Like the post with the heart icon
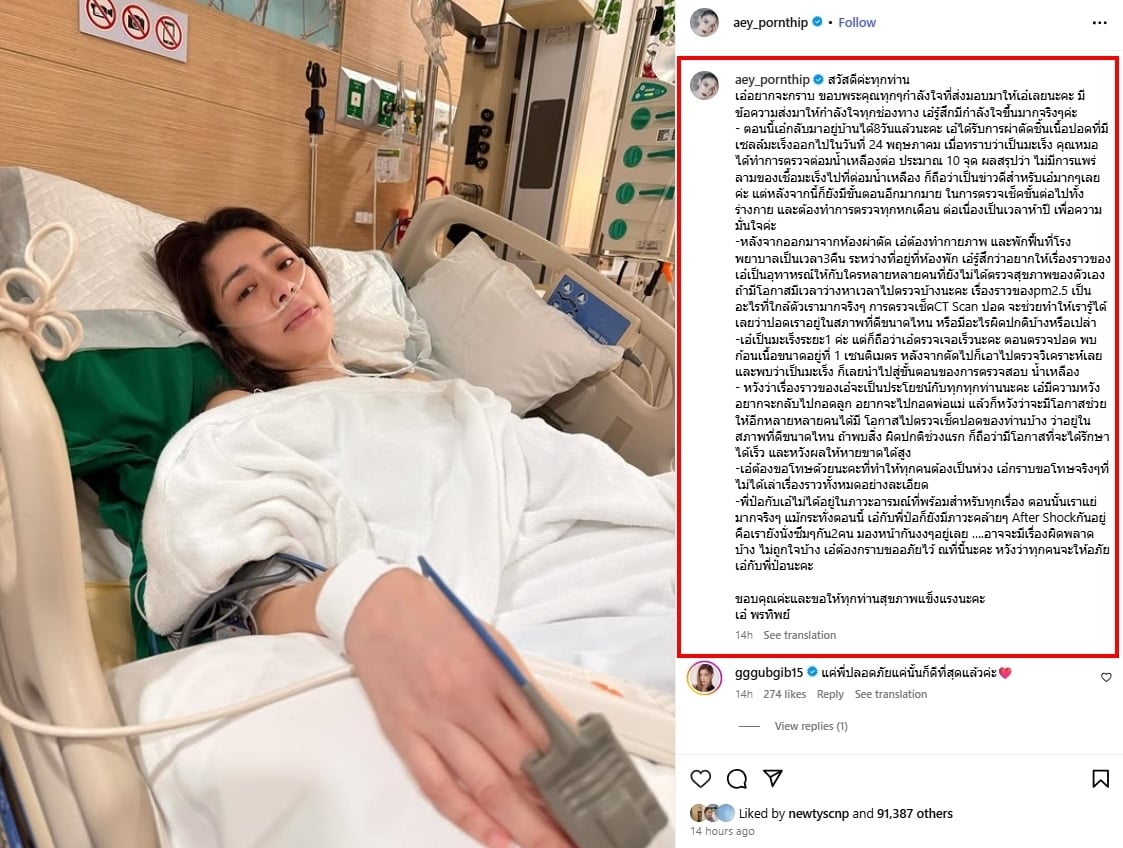1123x848 pixels. (700, 779)
